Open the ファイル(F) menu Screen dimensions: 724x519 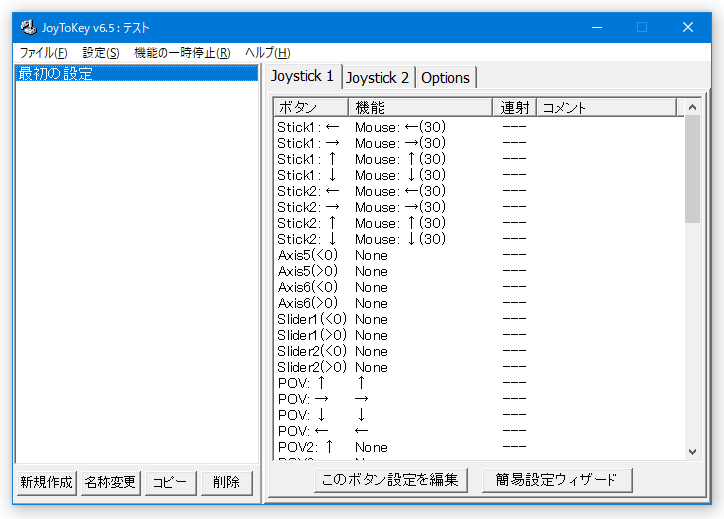point(43,53)
